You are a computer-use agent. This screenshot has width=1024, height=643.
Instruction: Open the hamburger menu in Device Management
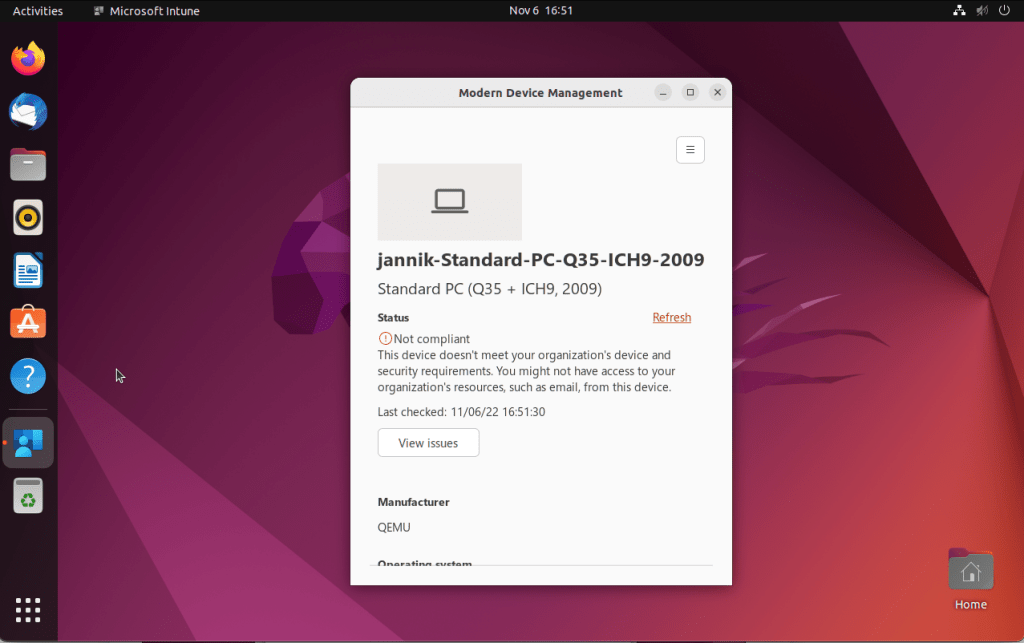click(690, 150)
